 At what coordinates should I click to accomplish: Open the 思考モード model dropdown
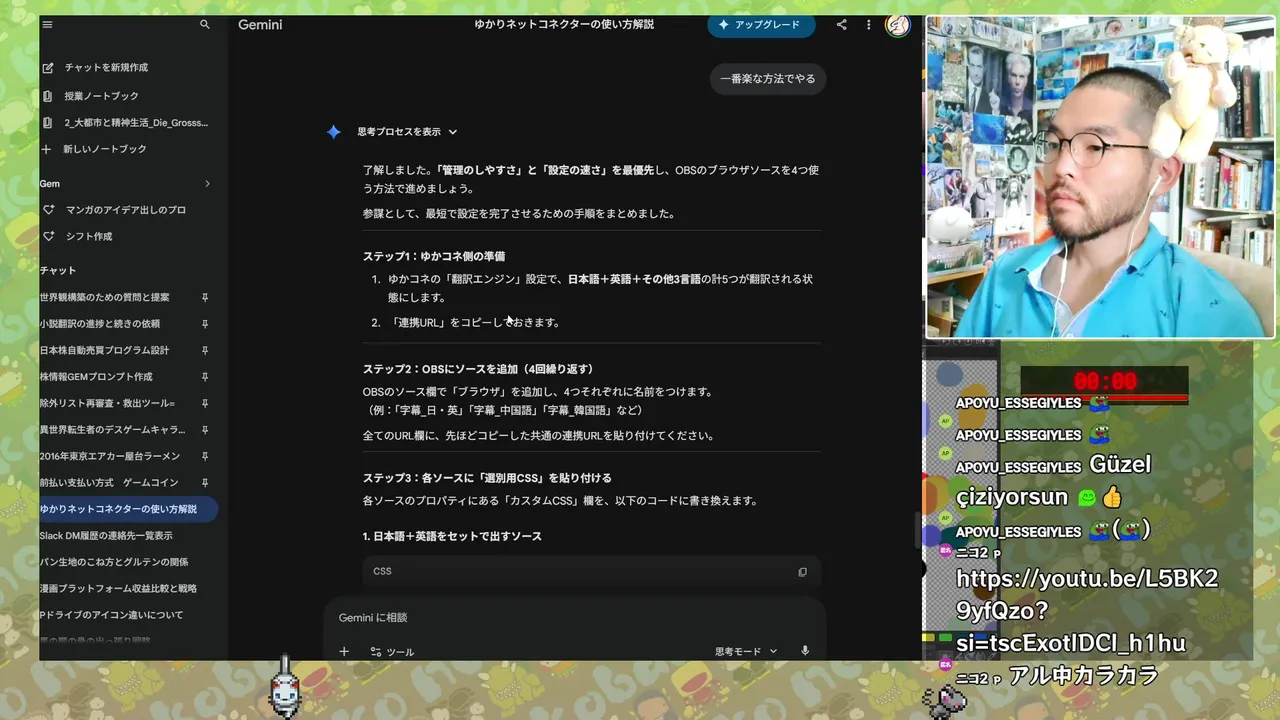(746, 651)
